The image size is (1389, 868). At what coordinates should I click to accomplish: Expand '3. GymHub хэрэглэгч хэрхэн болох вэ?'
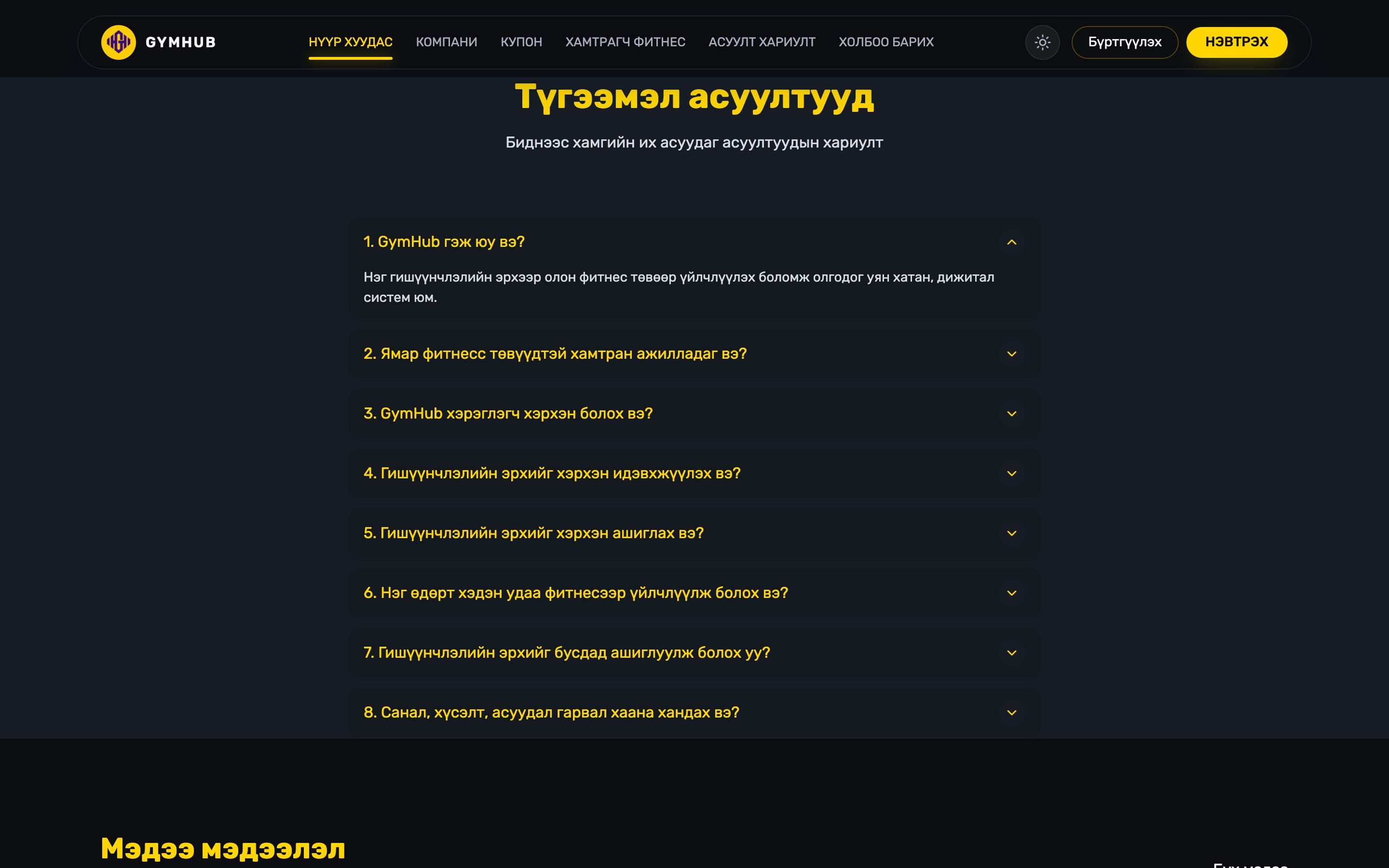(694, 413)
